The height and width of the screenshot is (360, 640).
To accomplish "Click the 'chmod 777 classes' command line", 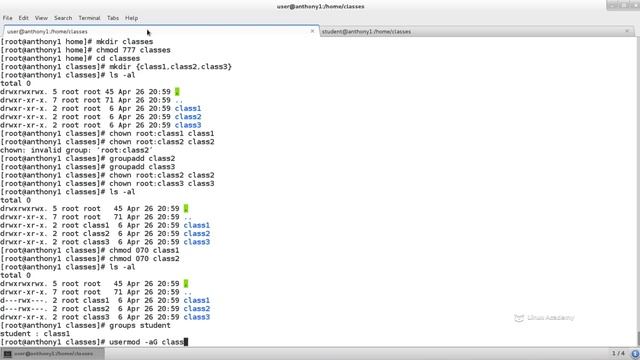I will coord(85,50).
